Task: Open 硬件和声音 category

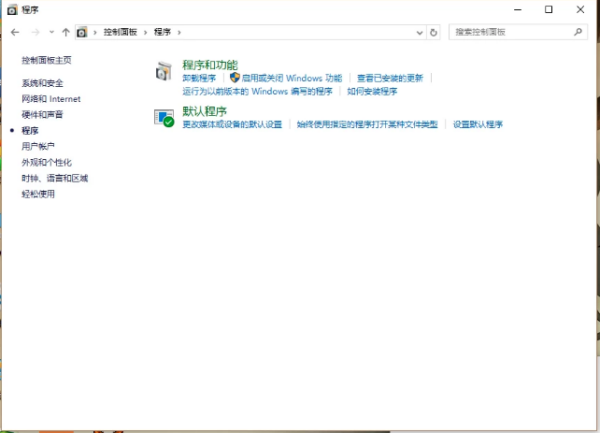Action: point(42,114)
